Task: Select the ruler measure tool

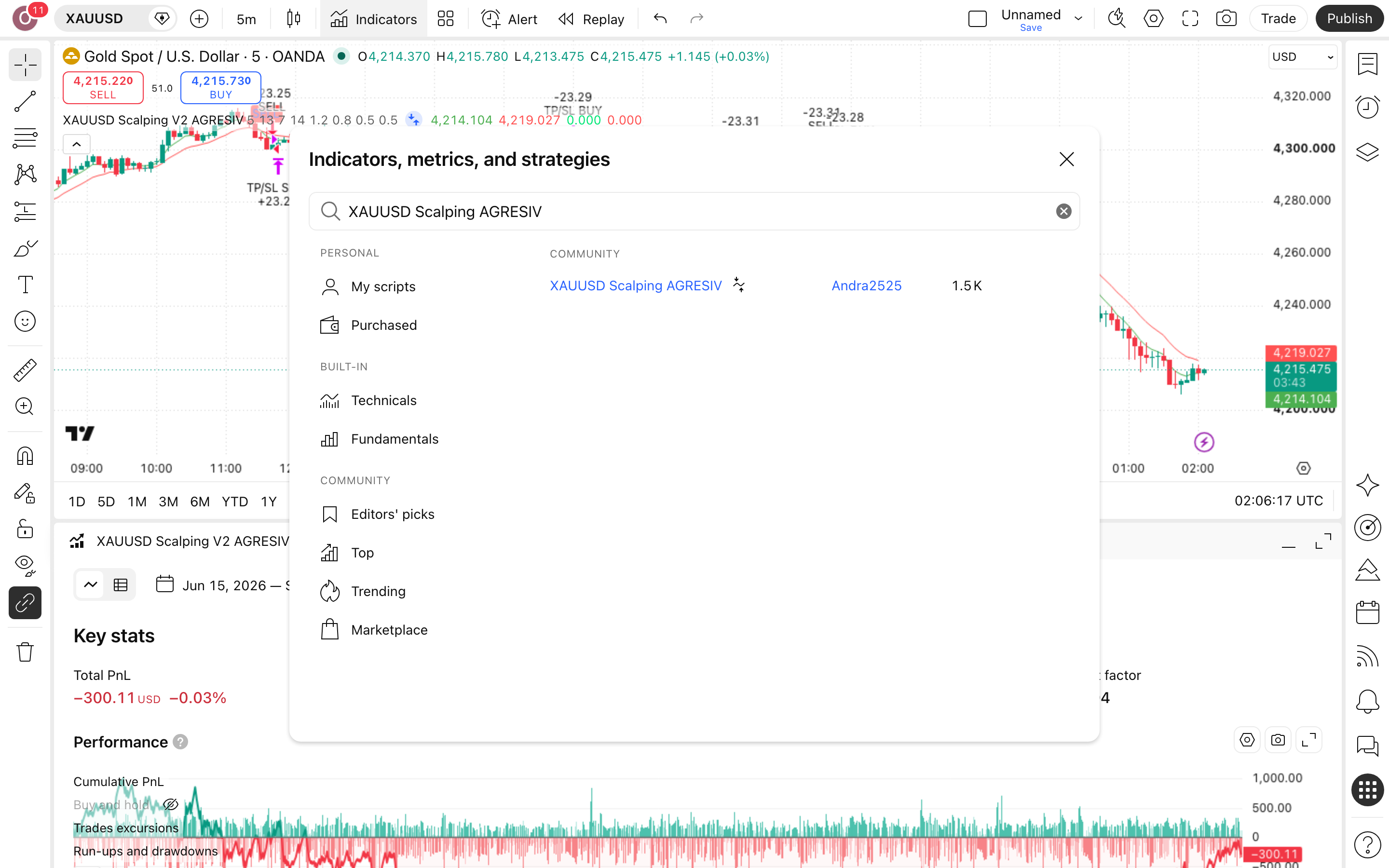Action: tap(25, 370)
